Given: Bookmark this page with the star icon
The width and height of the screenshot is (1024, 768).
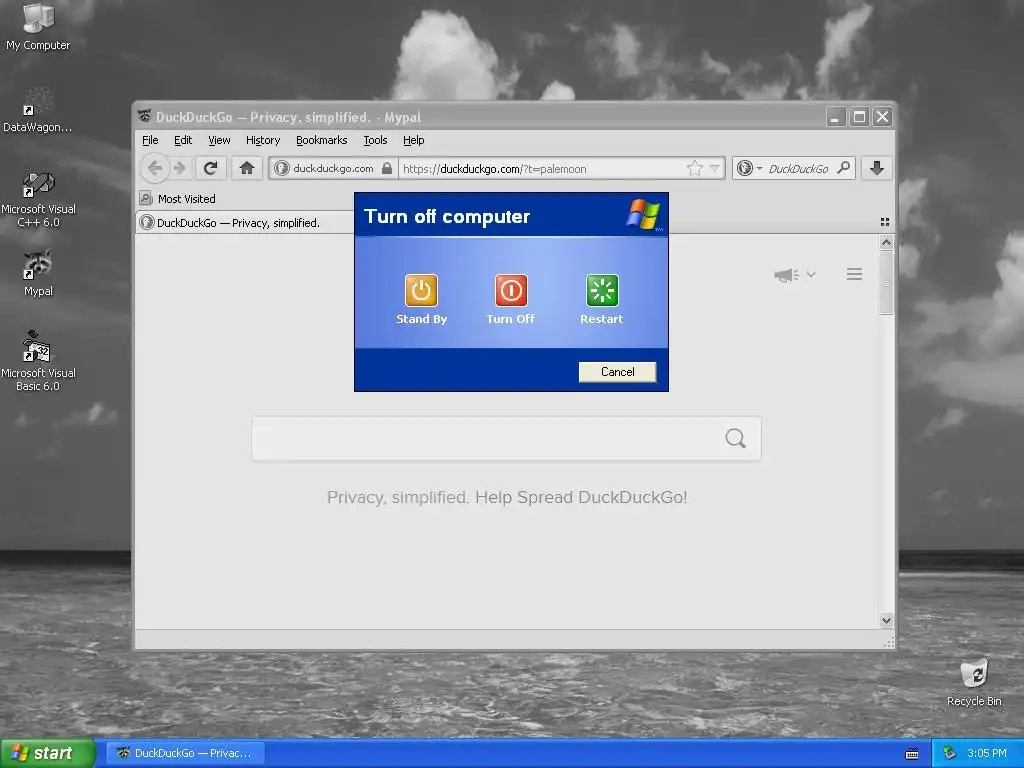Looking at the screenshot, I should coord(694,168).
